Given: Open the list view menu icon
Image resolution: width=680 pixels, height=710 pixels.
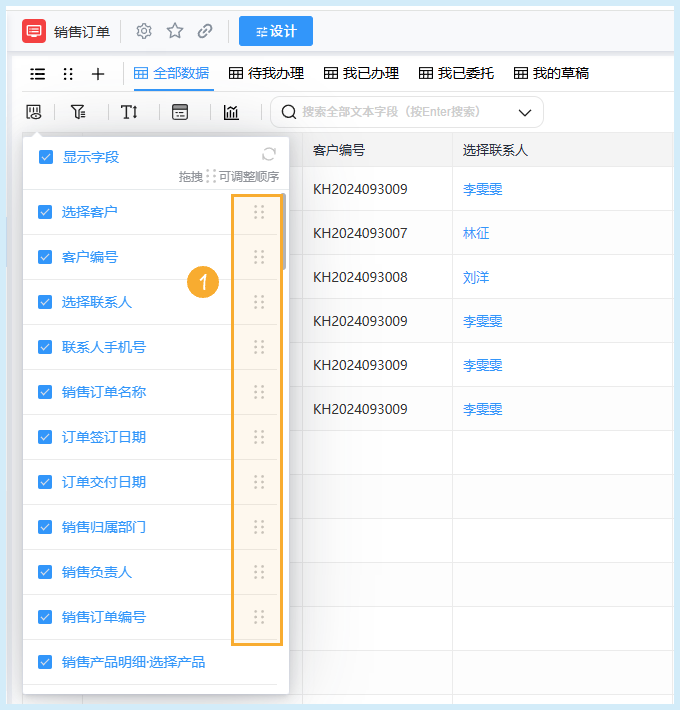Looking at the screenshot, I should point(38,74).
